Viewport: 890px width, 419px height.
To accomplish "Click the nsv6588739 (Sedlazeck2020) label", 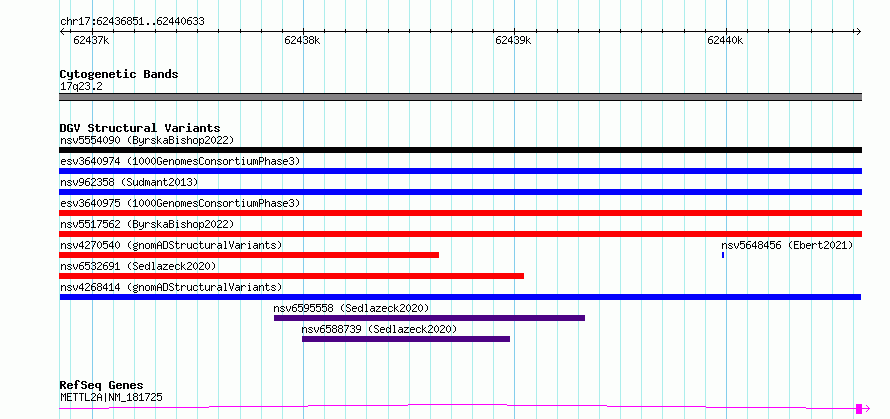I will coord(379,329).
